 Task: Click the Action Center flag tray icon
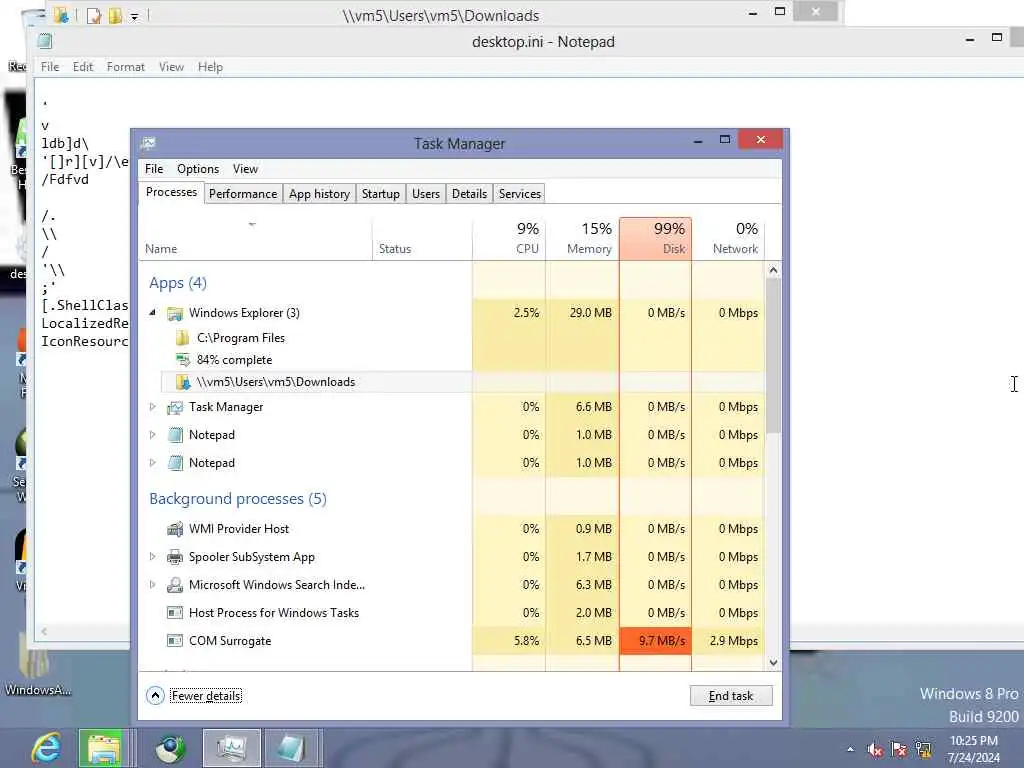[899, 750]
